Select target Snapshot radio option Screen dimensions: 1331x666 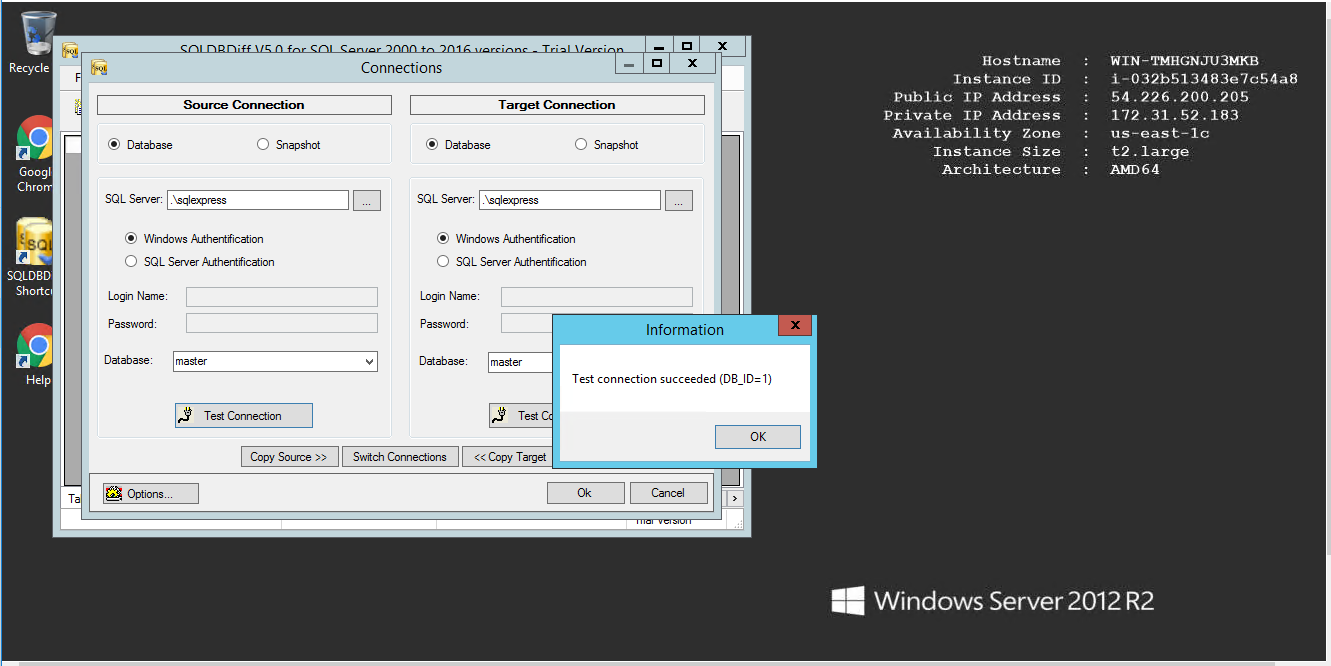581,145
